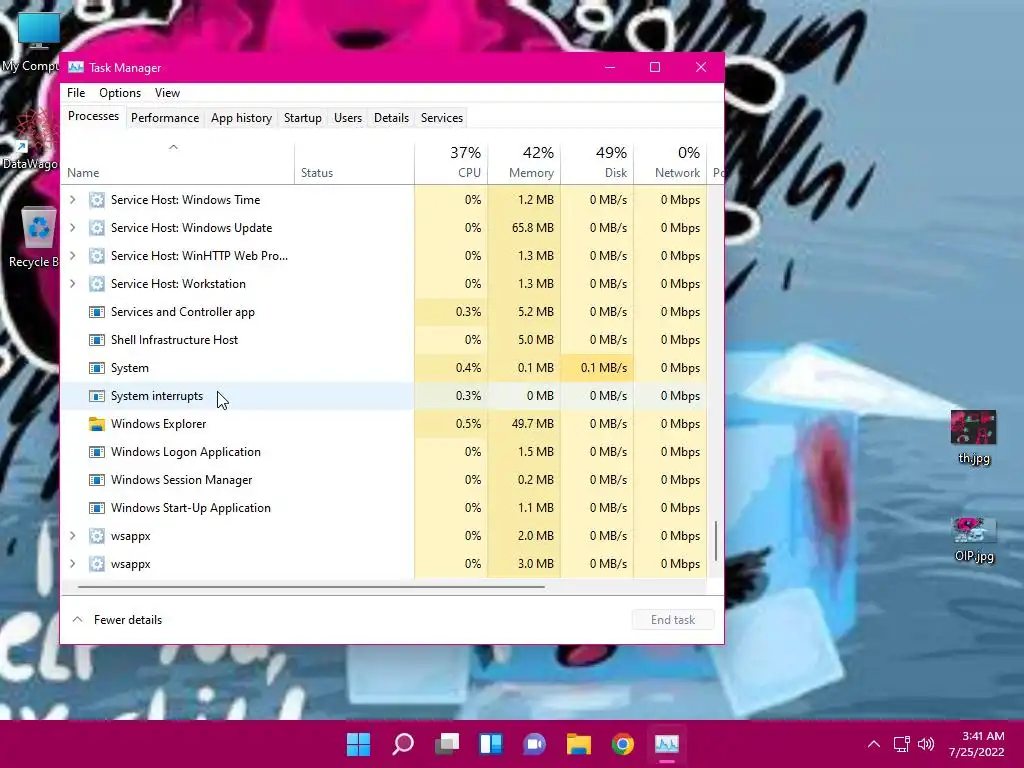Screen dimensions: 1024x768
Task: Select the Shell Infrastructure Host process name
Action: (174, 340)
